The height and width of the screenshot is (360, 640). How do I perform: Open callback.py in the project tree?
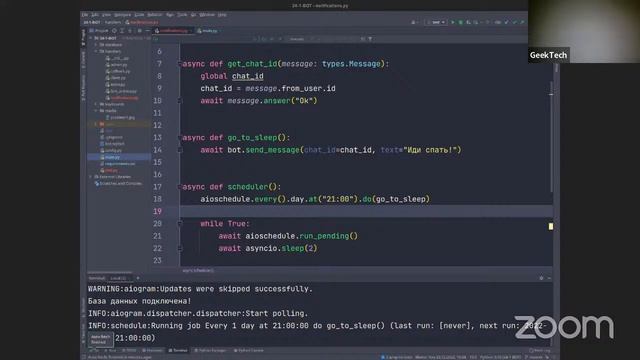[118, 71]
